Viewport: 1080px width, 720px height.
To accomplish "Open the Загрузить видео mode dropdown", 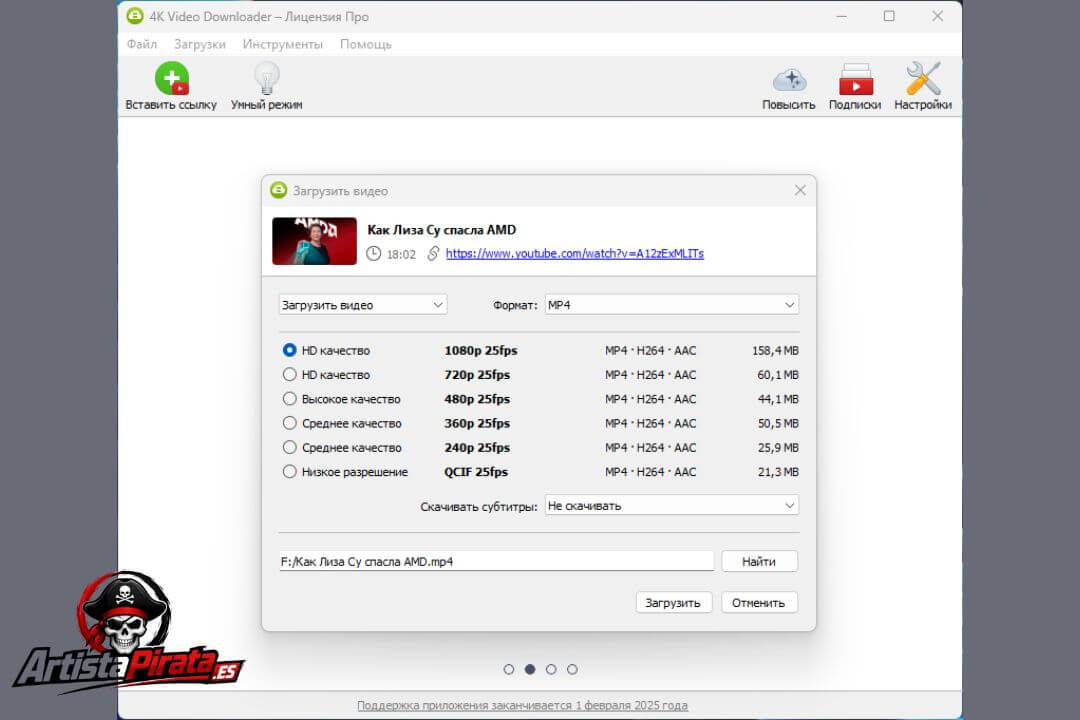I will 363,305.
